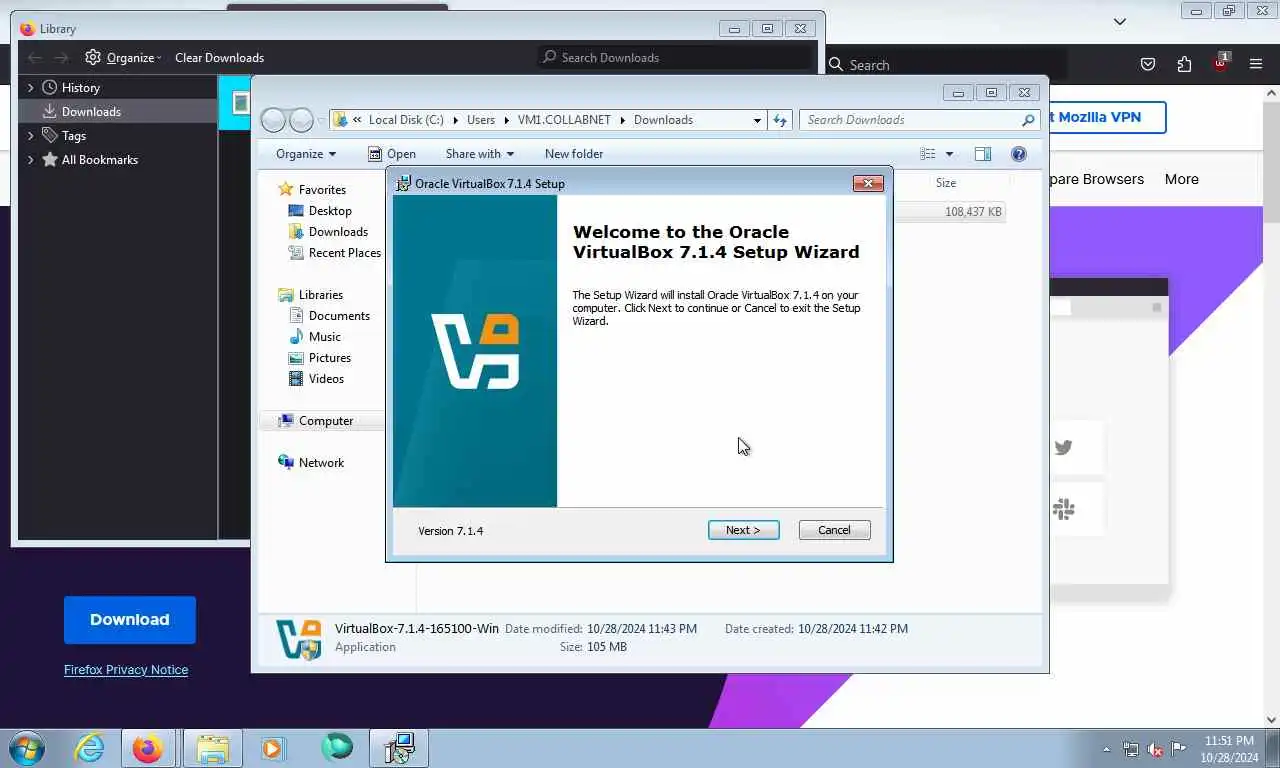This screenshot has height=768, width=1280.
Task: Open Pocket icon in Firefox toolbar
Action: click(1148, 64)
